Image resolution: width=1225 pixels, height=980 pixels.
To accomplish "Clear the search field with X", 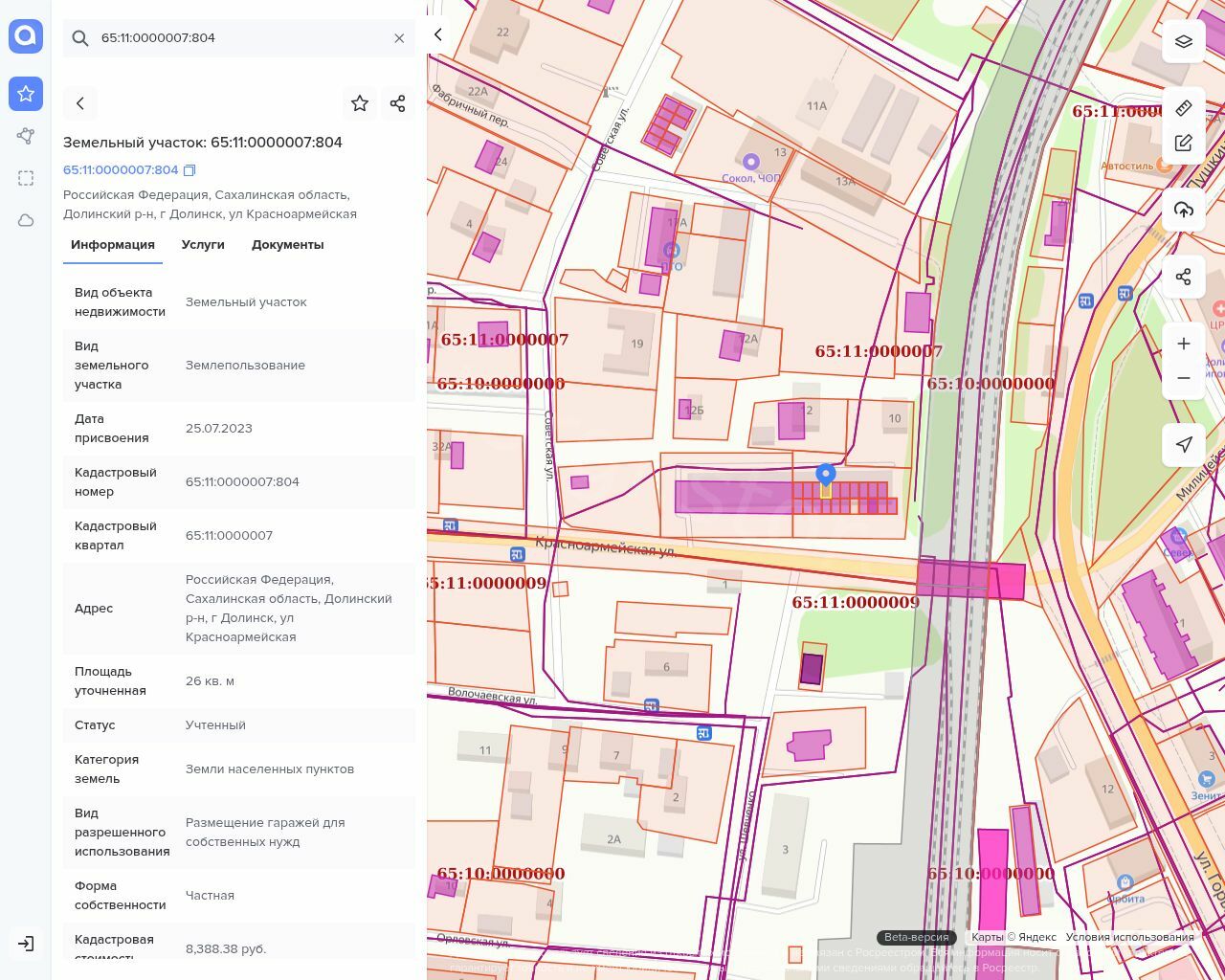I will pyautogui.click(x=399, y=38).
